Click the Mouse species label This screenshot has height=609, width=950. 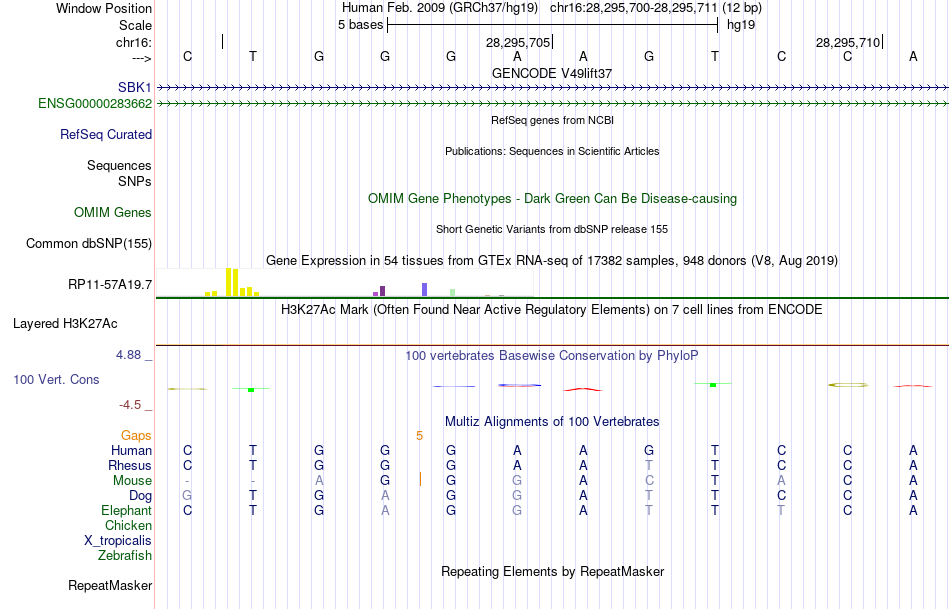tap(132, 481)
